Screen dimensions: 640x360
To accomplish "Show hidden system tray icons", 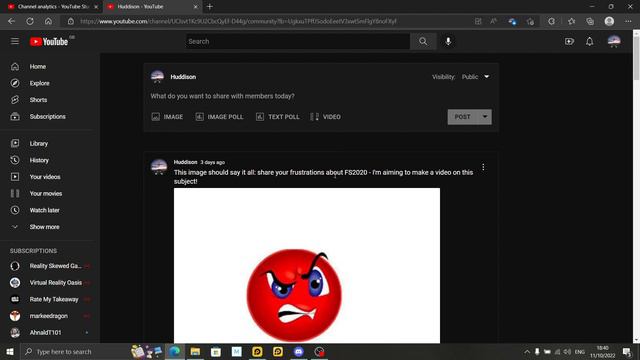I will coord(527,351).
